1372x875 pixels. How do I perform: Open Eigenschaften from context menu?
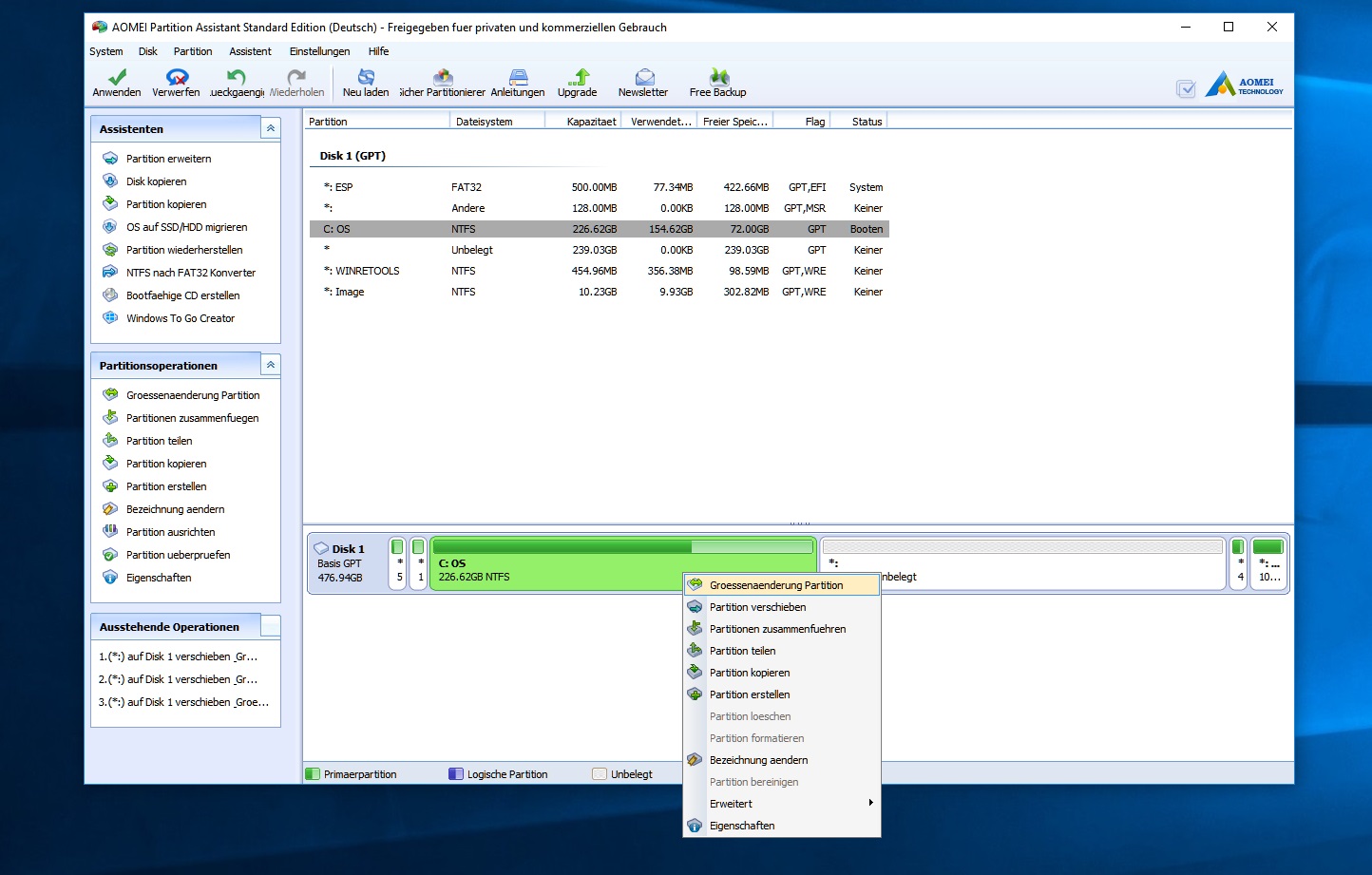point(782,826)
